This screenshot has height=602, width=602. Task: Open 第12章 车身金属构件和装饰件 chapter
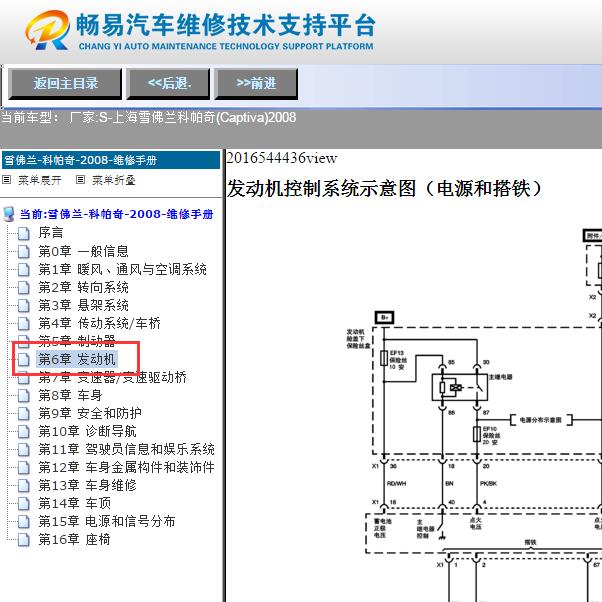[x=126, y=467]
